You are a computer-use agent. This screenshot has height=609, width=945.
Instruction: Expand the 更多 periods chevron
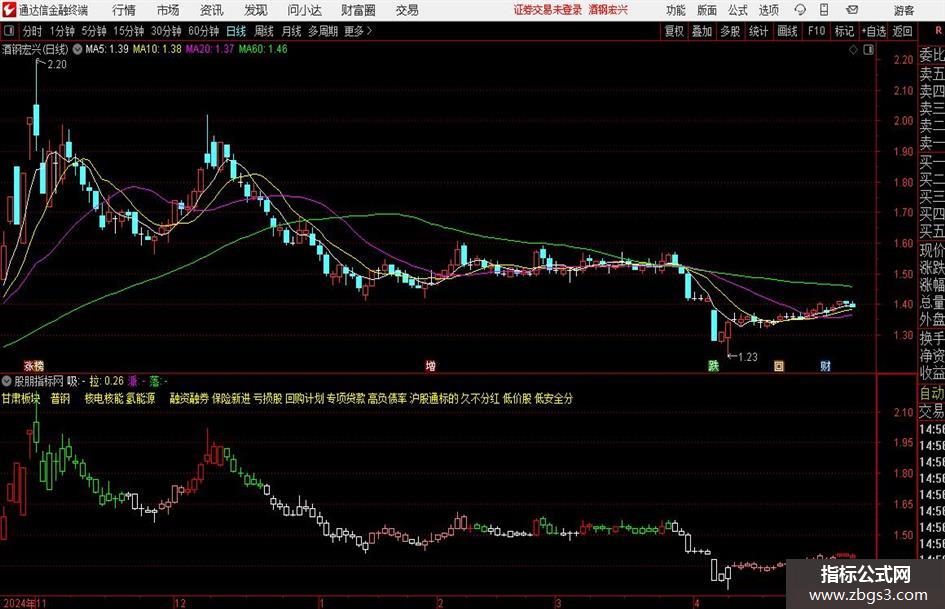(x=359, y=31)
